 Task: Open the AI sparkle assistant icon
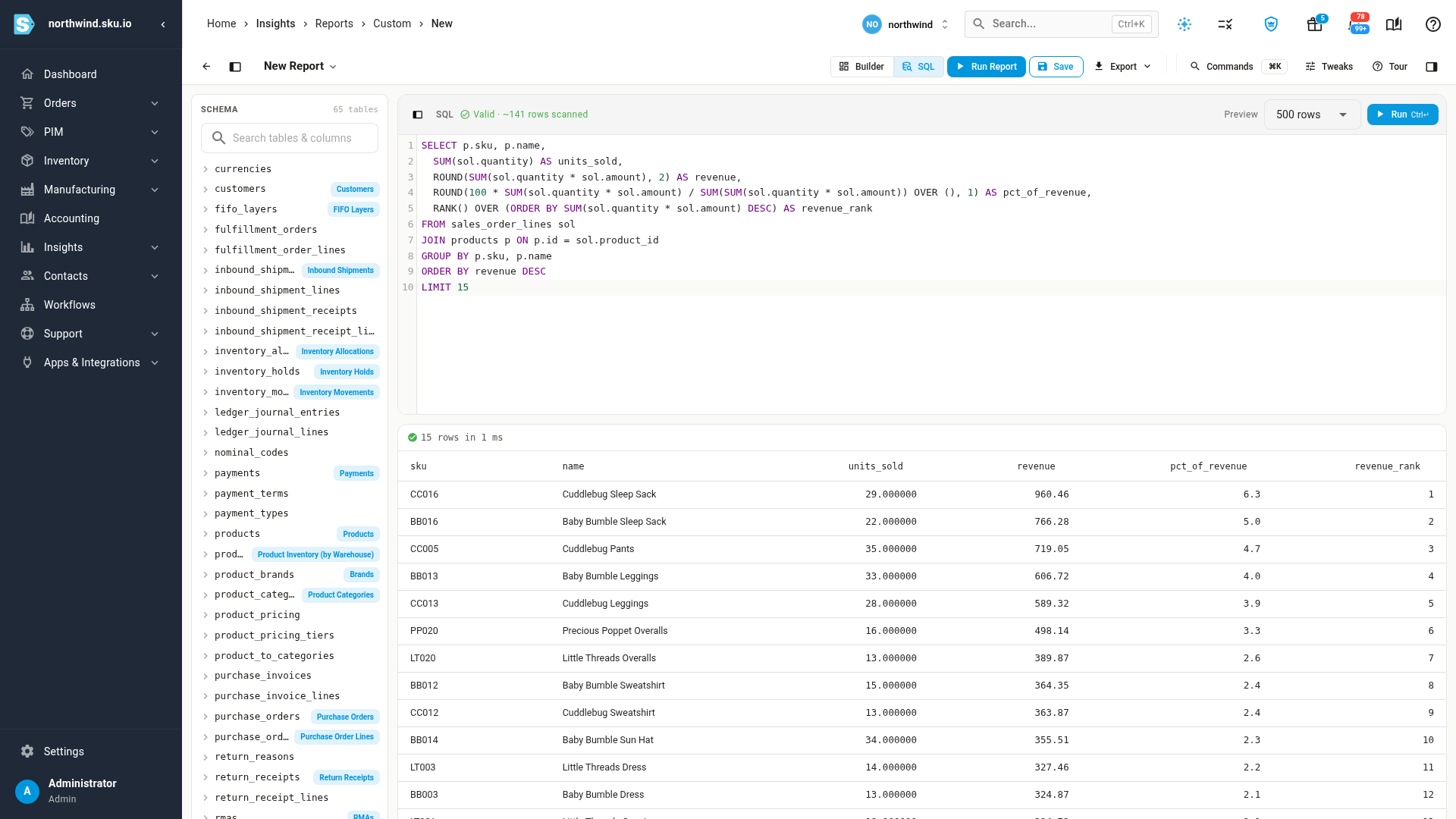[1185, 24]
